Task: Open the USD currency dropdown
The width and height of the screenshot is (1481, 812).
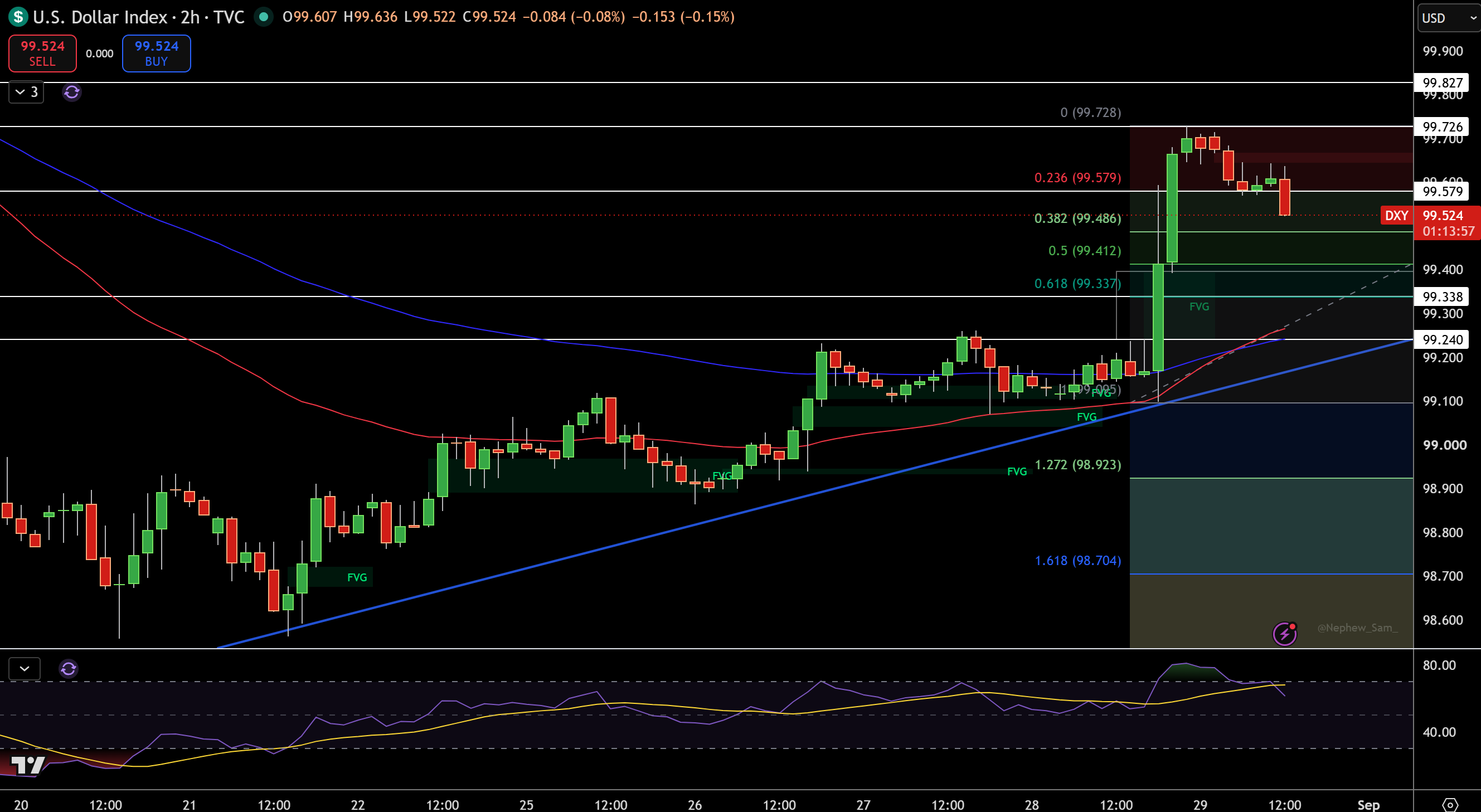Action: coord(1448,18)
